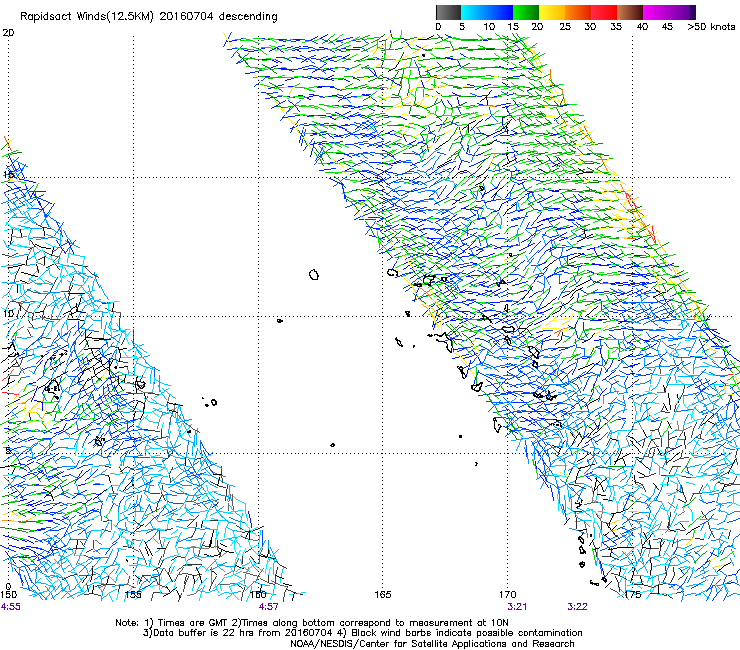This screenshot has width=740, height=650.
Task: Click the gray 0–5 knots legend segment
Action: click(448, 12)
